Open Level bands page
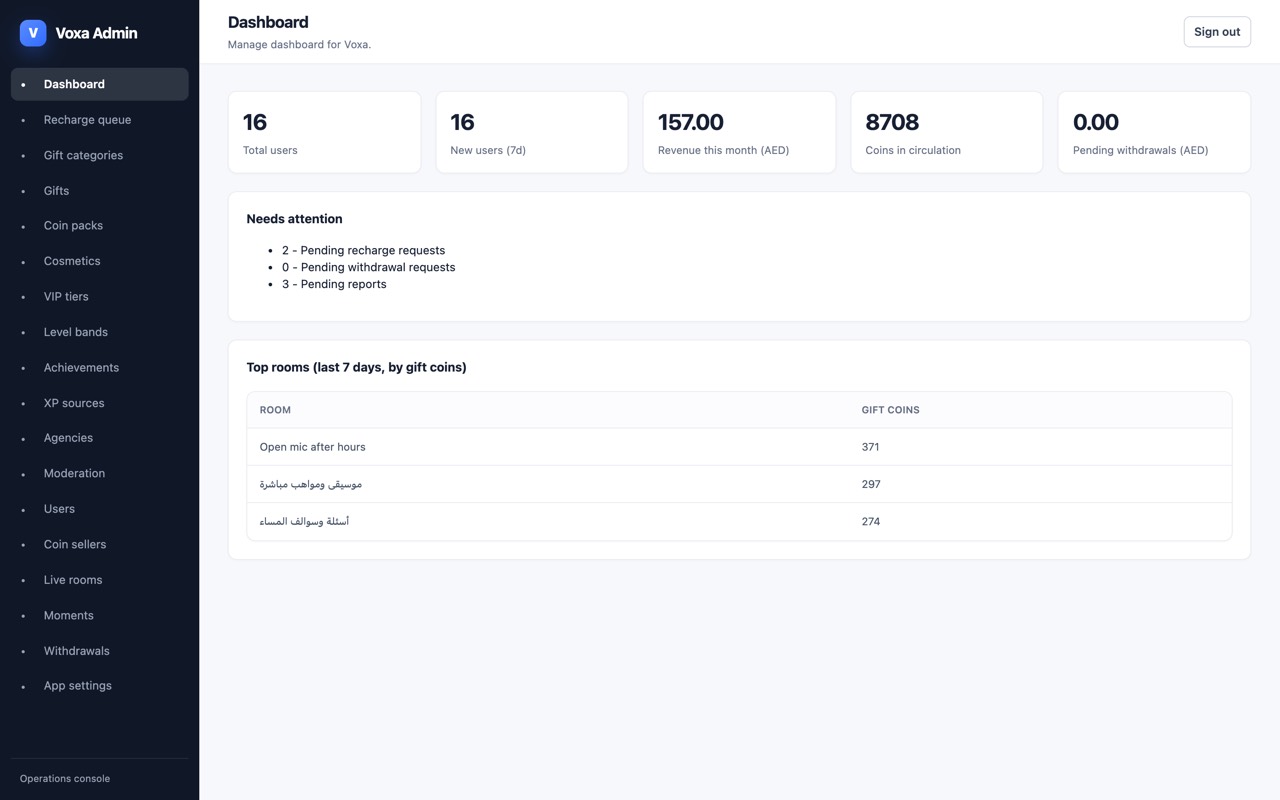Image resolution: width=1280 pixels, height=800 pixels. [99, 332]
